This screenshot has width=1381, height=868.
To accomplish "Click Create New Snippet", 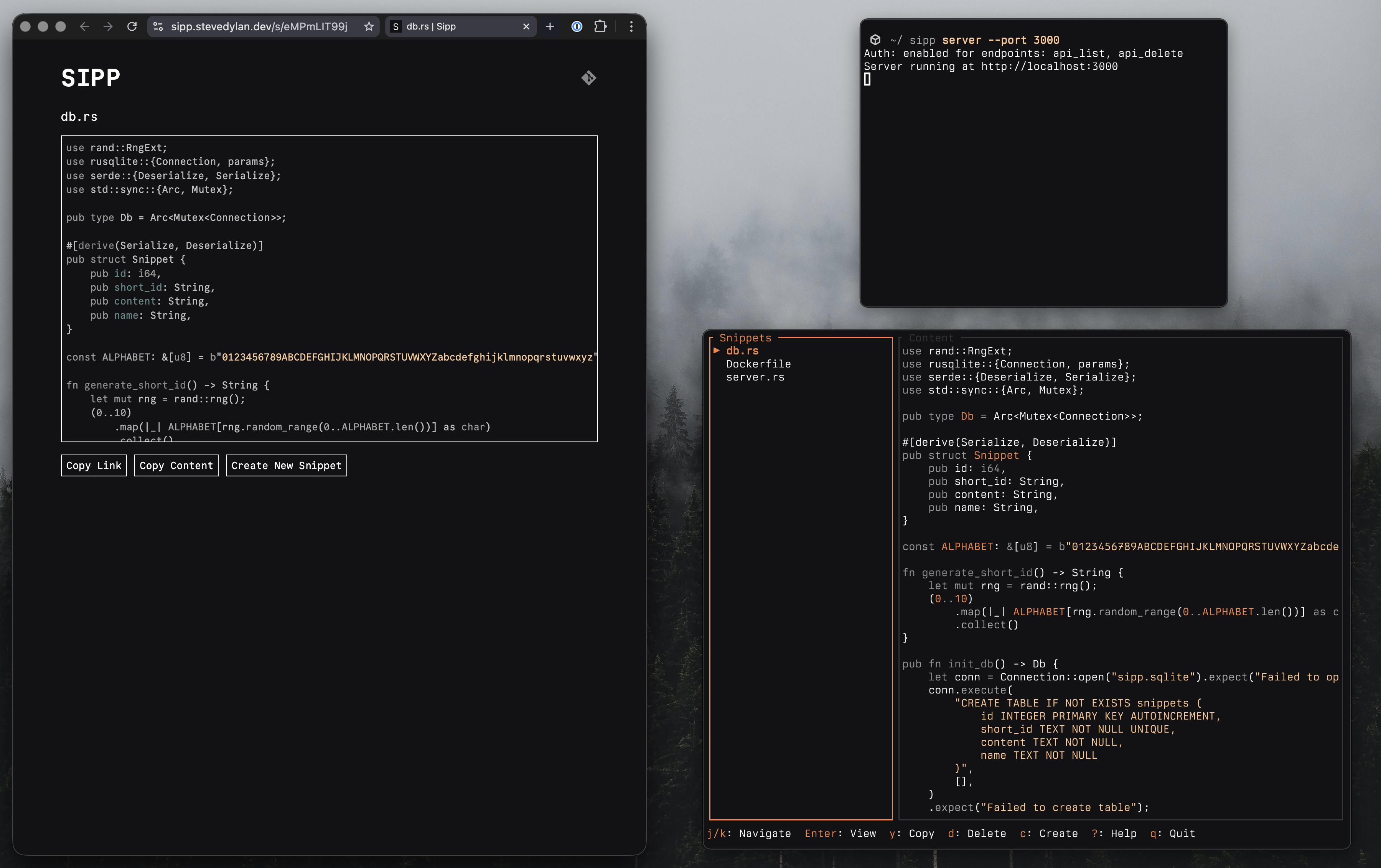I will pos(286,466).
